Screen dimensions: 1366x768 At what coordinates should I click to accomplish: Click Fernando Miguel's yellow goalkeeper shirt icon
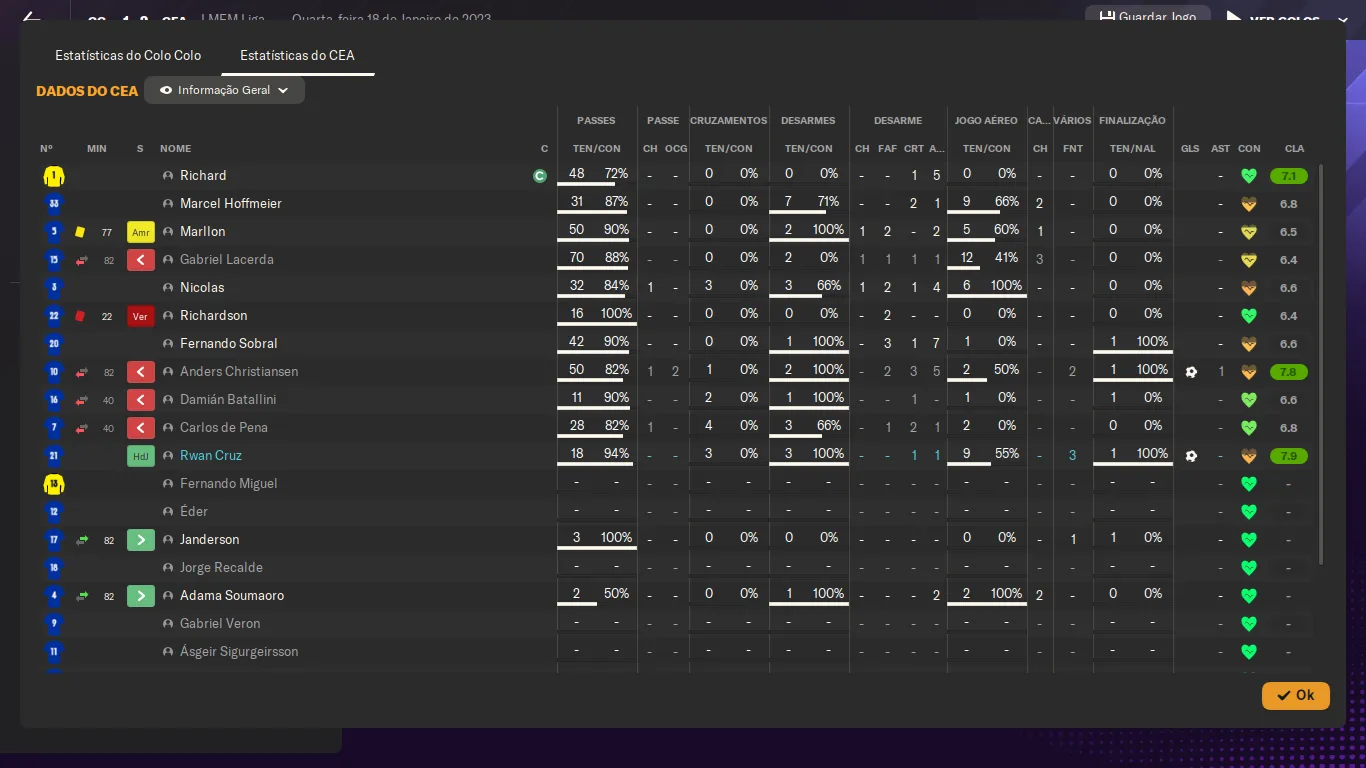coord(54,484)
